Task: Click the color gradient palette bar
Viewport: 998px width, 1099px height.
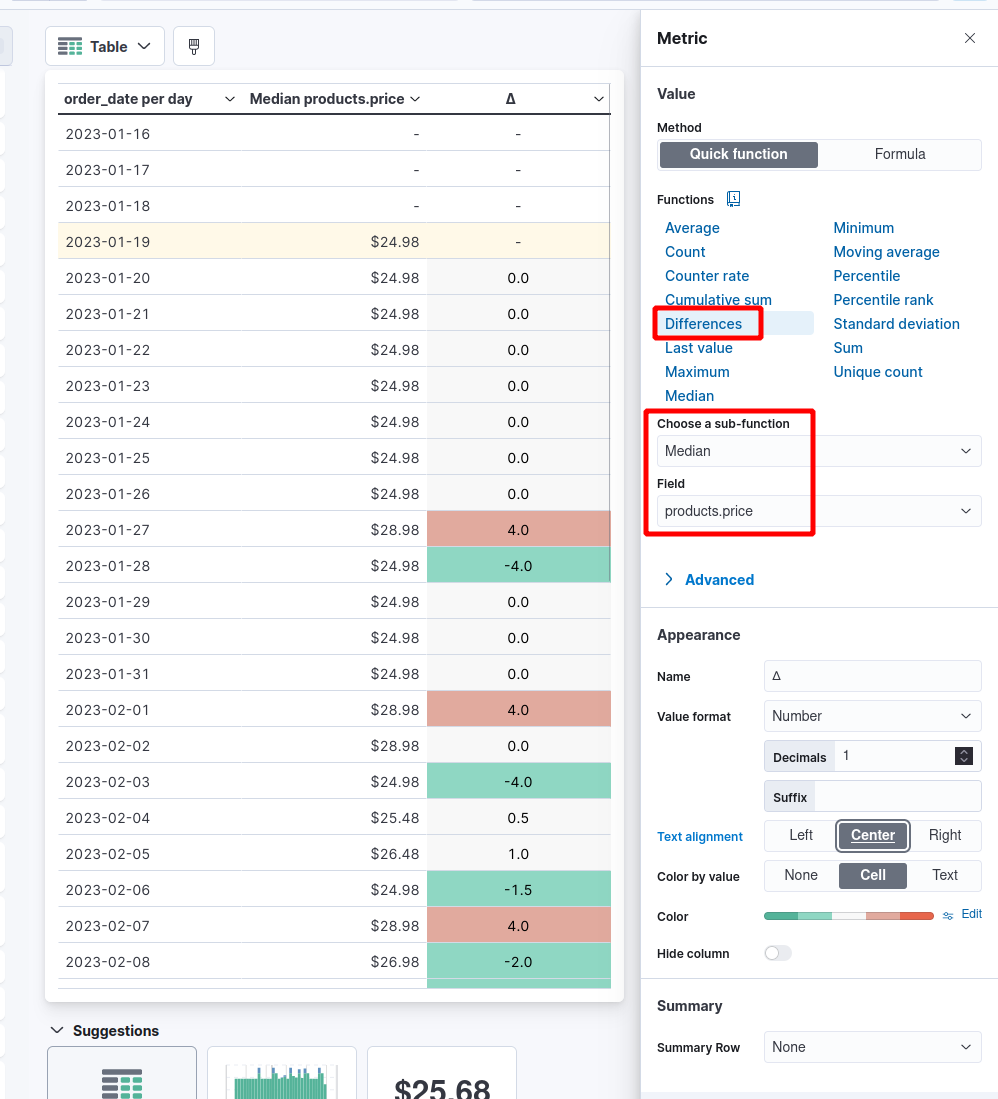Action: (848, 916)
